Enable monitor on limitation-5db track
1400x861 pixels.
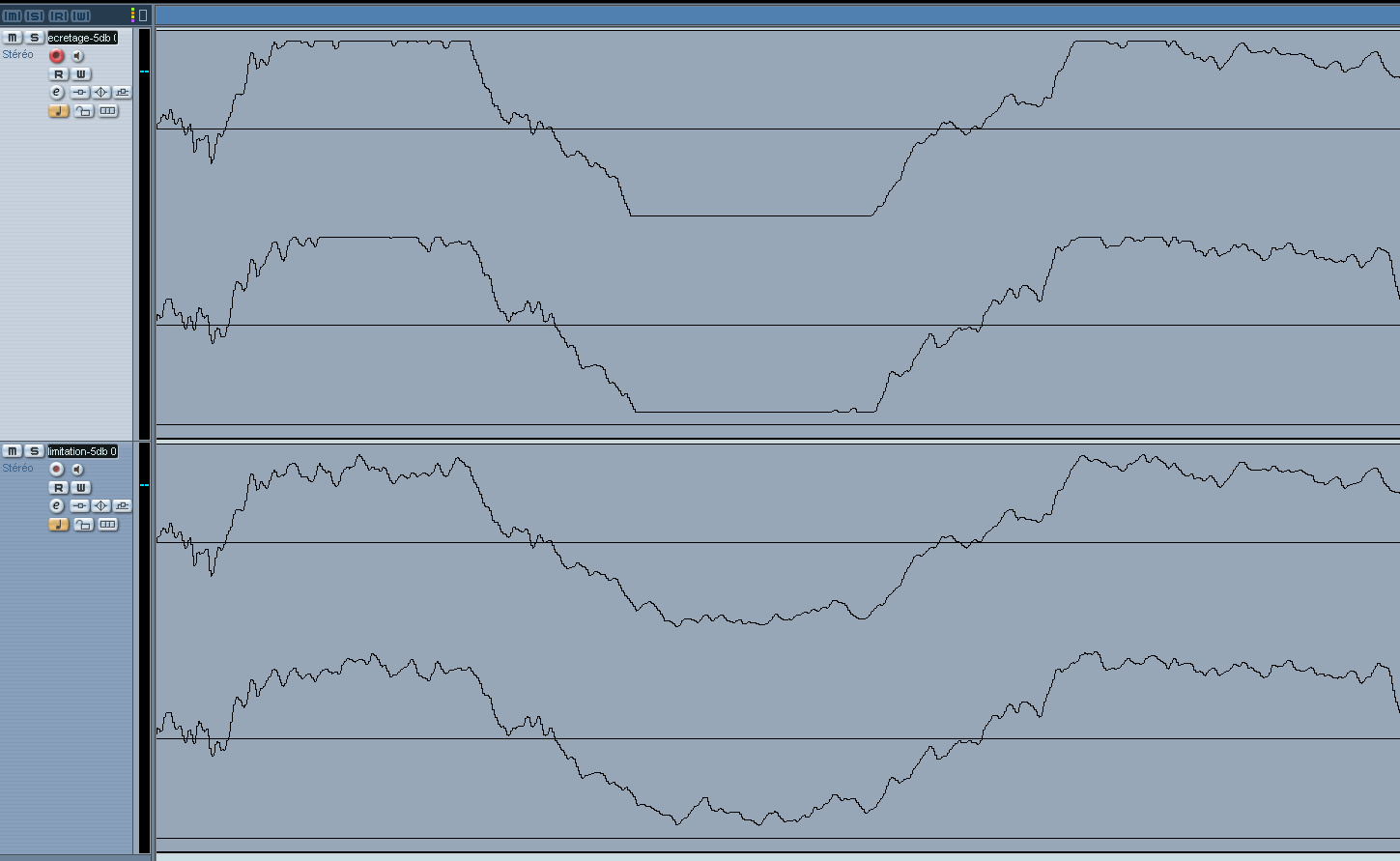(x=78, y=470)
